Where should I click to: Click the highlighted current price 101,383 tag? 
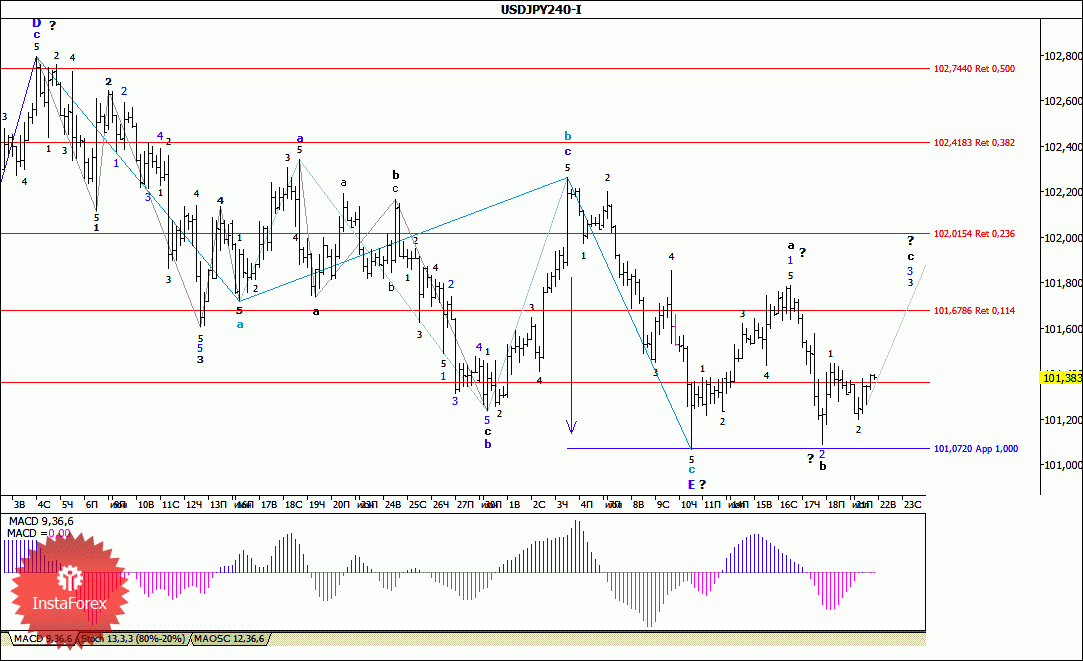[1061, 378]
